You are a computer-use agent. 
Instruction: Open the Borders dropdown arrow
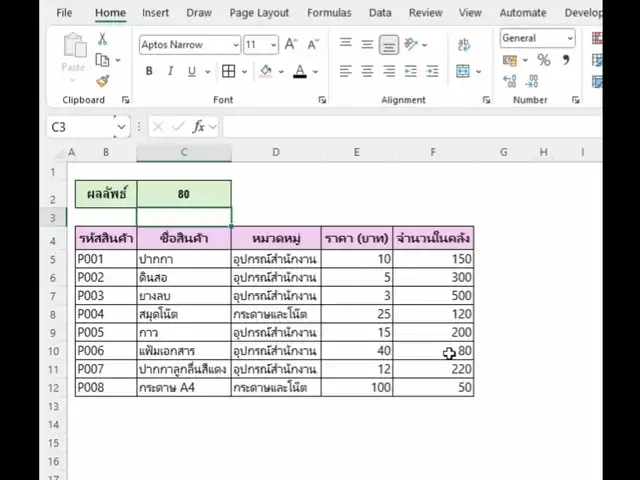tap(244, 71)
